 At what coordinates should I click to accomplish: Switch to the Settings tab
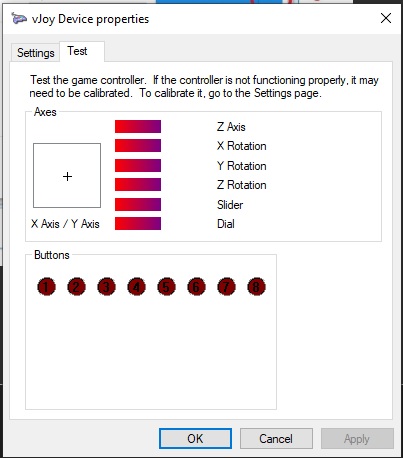[35, 53]
